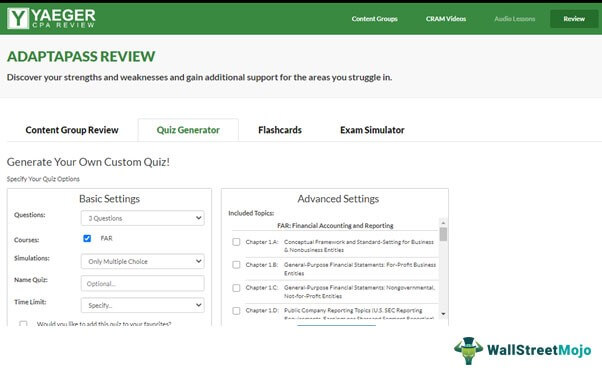Viewport: 602px width, 374px height.
Task: Open the Questions count dropdown
Action: pyautogui.click(x=142, y=218)
